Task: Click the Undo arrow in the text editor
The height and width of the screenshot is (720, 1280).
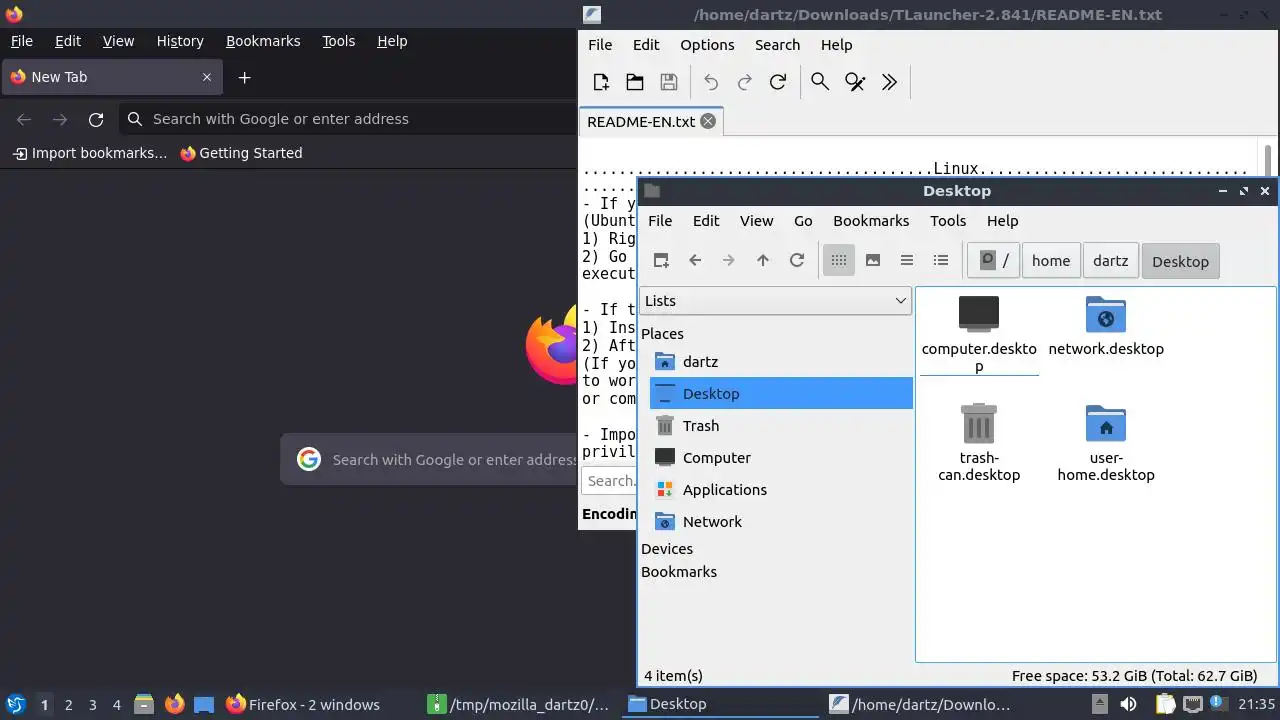Action: point(711,82)
